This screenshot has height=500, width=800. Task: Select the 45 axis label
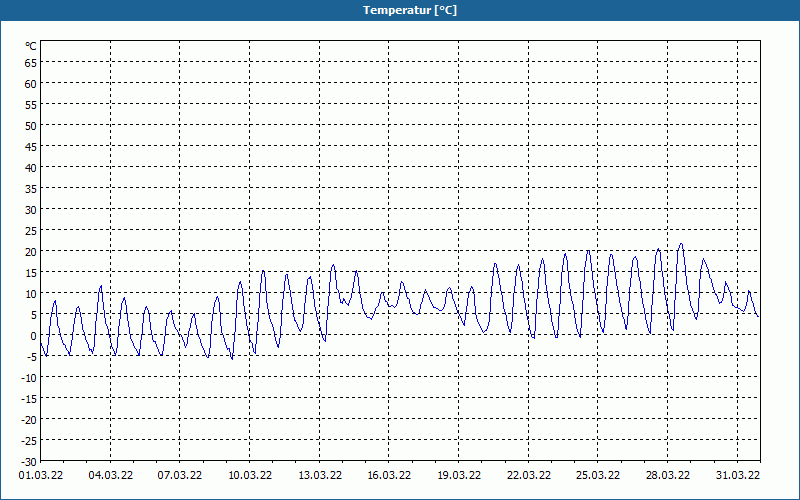[31, 146]
